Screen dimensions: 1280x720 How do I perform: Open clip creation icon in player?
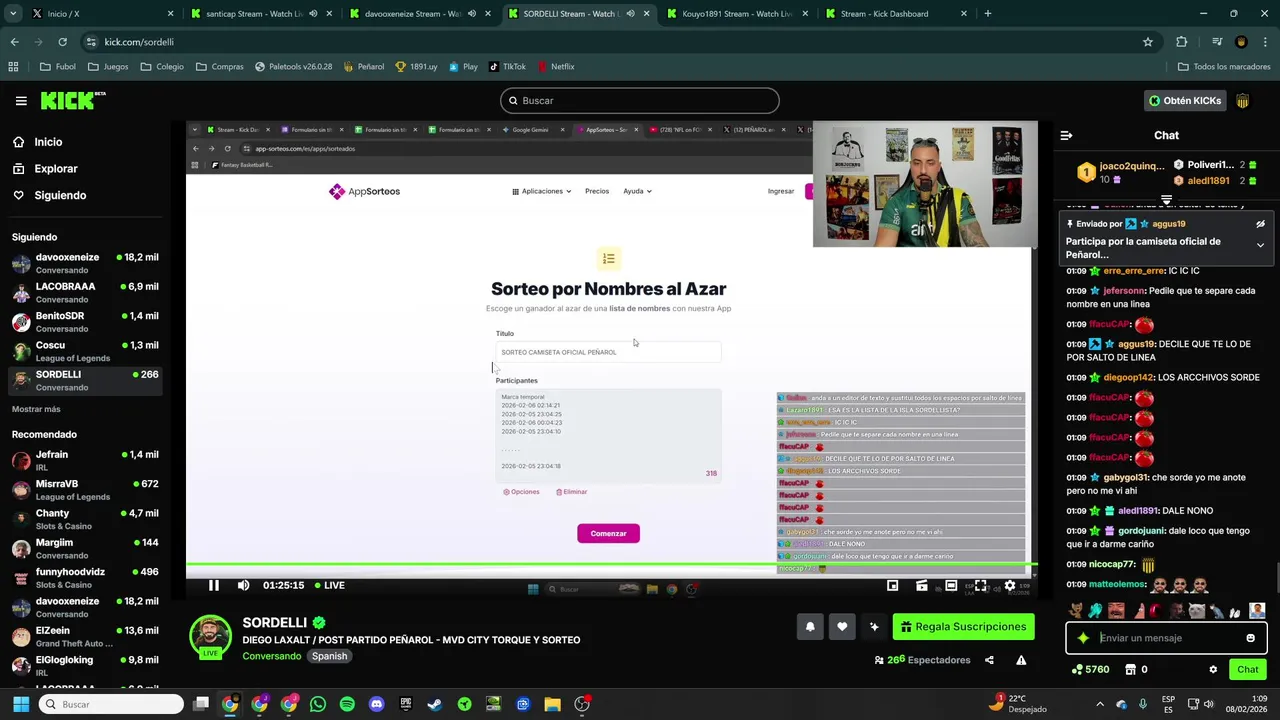tap(921, 585)
